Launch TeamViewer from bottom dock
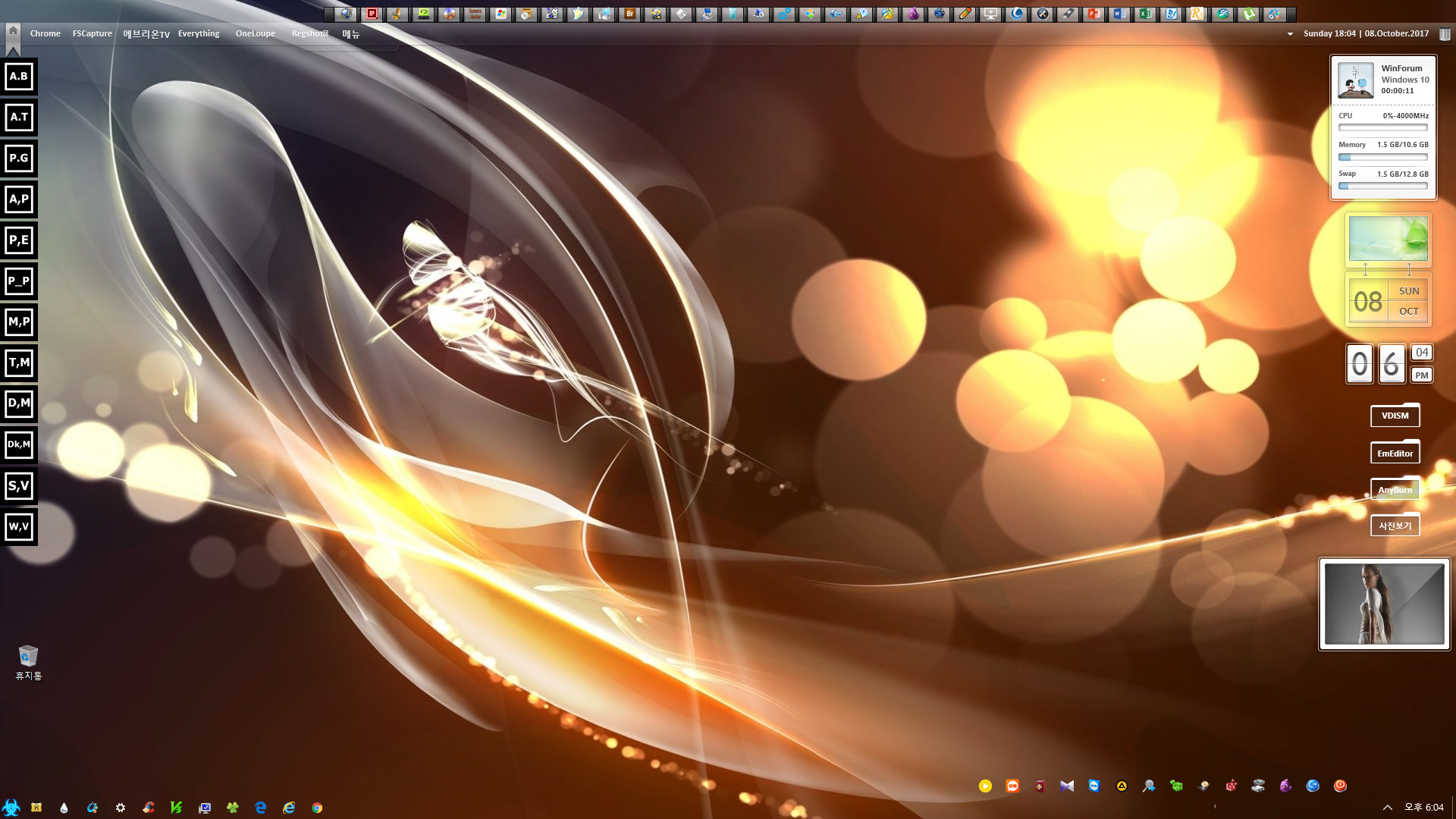This screenshot has width=1456, height=819. tap(1094, 786)
